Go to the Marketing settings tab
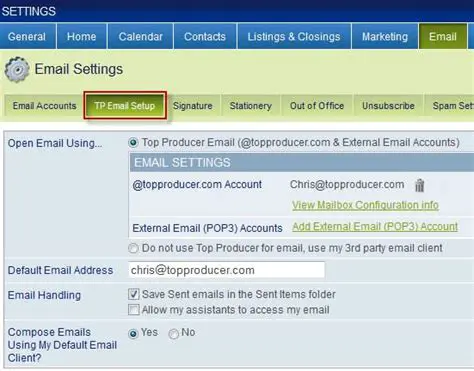The image size is (474, 371). [x=385, y=36]
